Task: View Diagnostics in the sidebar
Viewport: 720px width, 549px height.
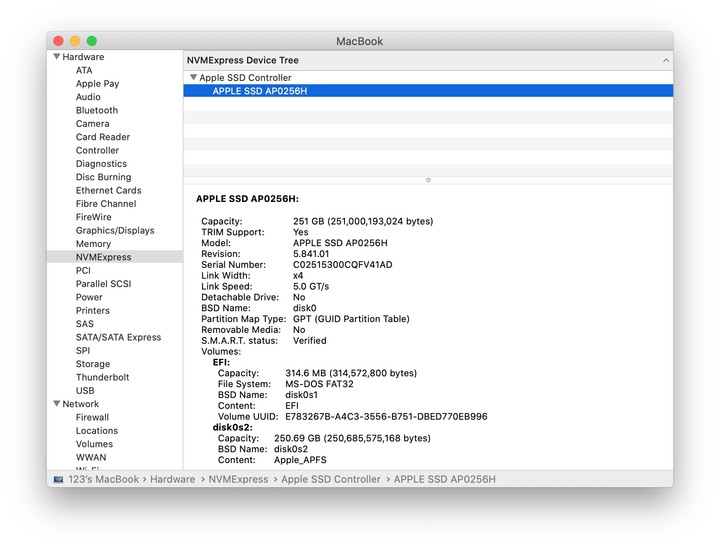Action: coord(101,164)
